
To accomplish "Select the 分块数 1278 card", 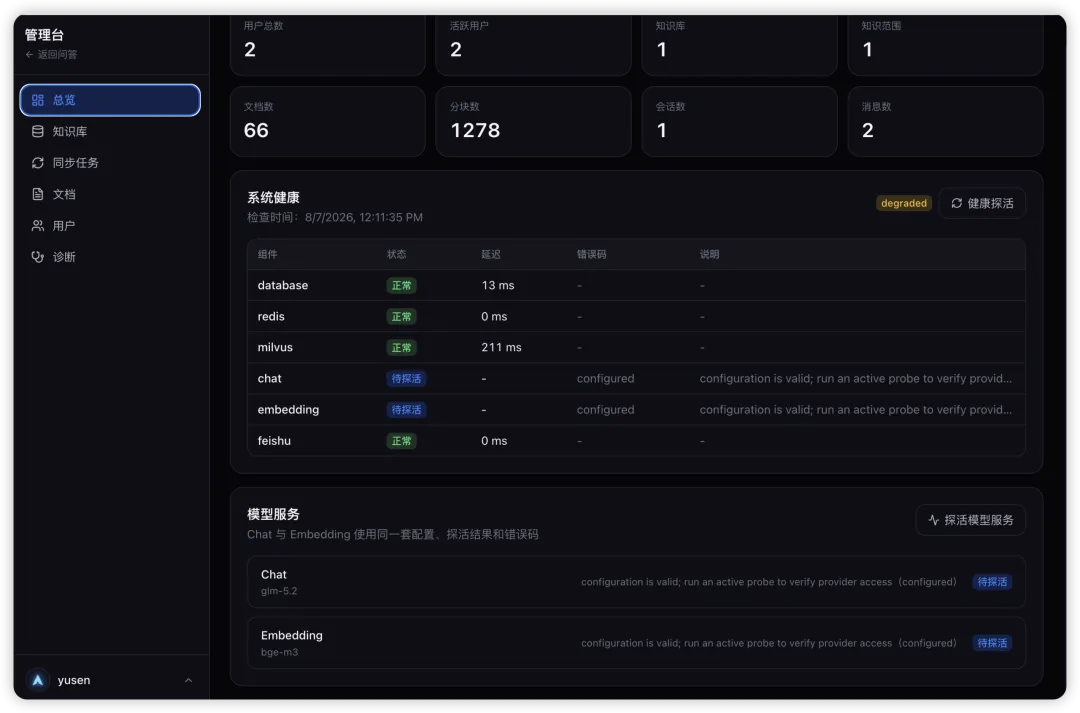I will pos(533,121).
